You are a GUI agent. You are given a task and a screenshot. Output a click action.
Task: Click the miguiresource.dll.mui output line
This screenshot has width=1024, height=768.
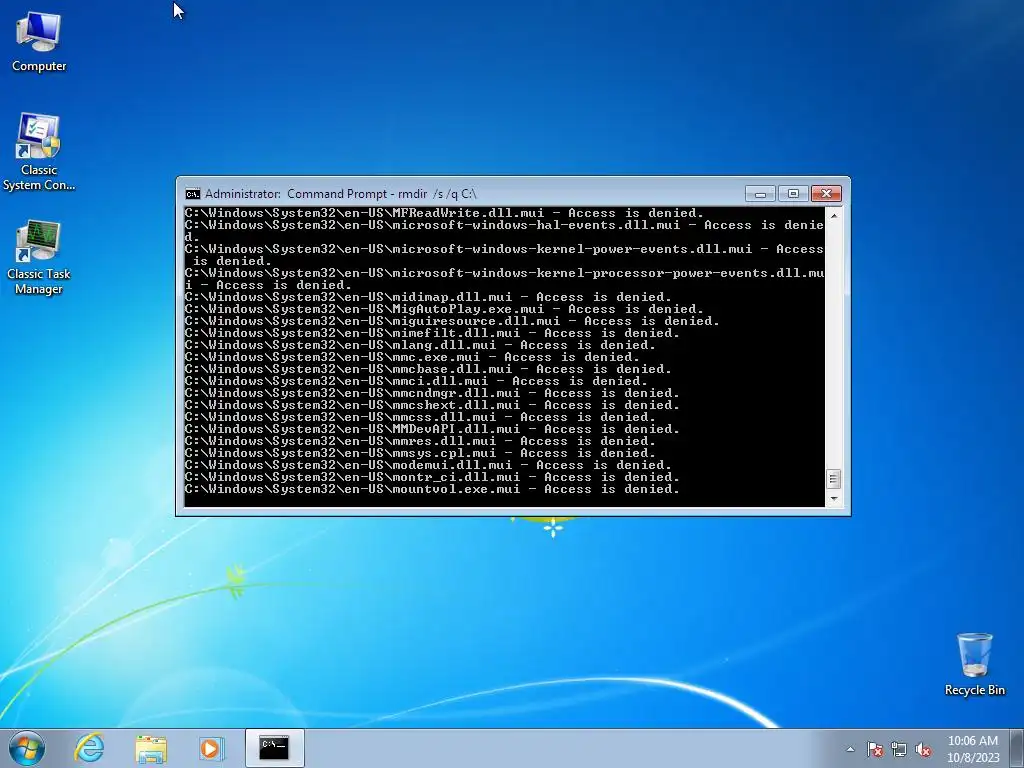452,321
